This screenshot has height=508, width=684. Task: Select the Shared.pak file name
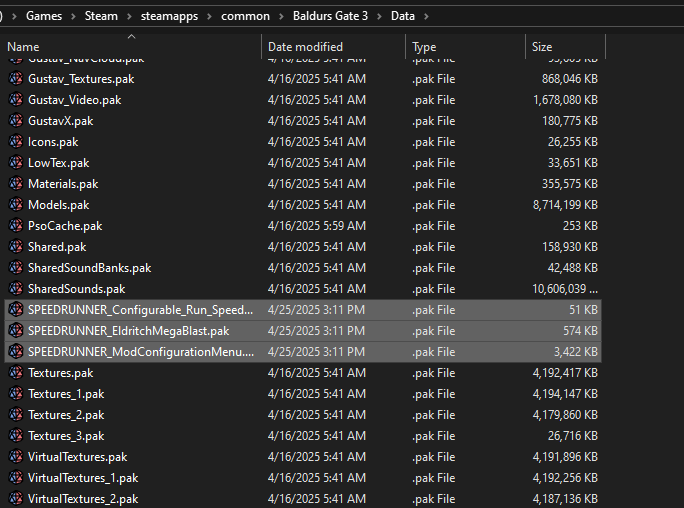57,247
